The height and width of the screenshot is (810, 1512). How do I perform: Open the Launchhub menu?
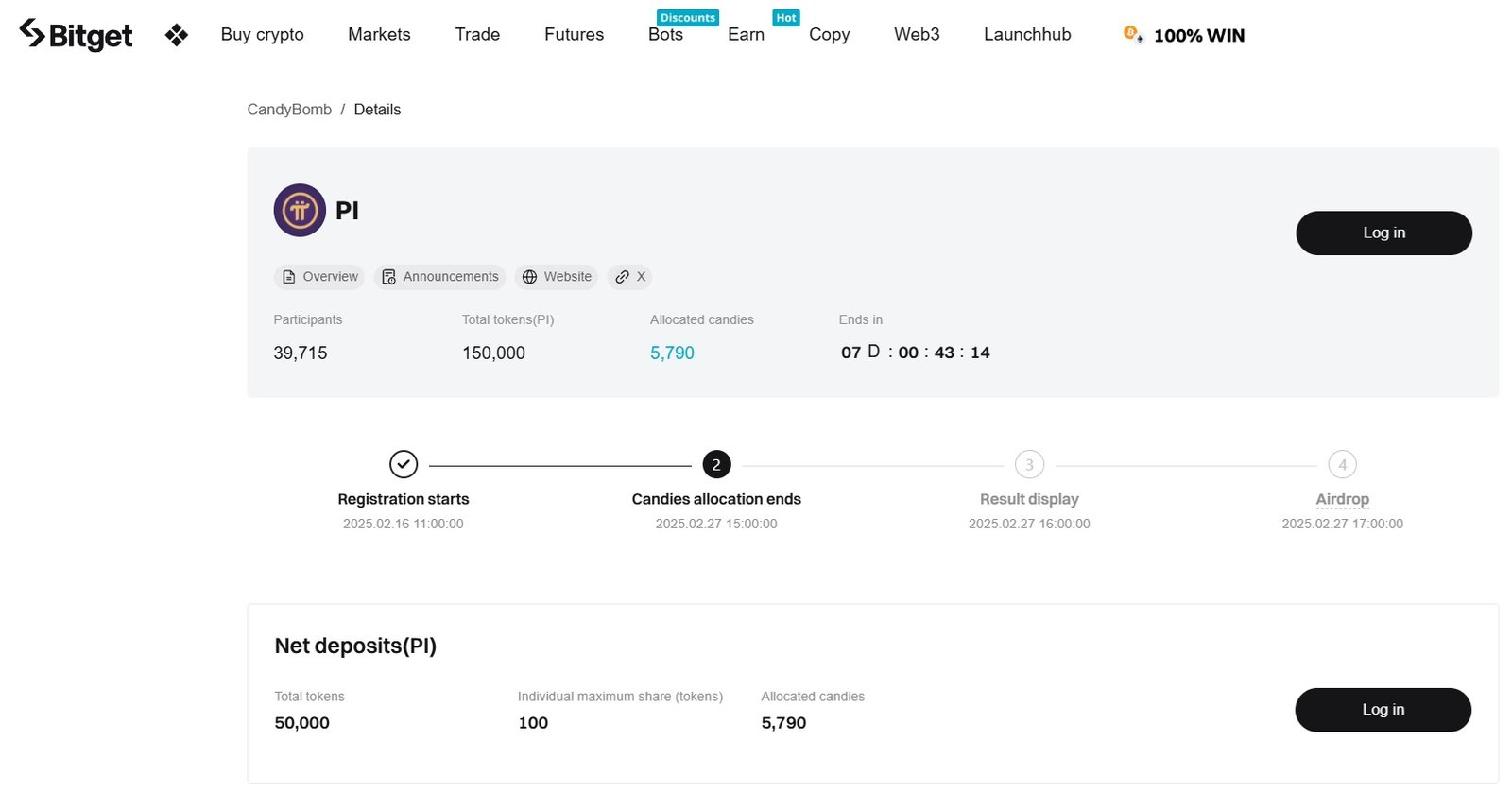pyautogui.click(x=1027, y=35)
